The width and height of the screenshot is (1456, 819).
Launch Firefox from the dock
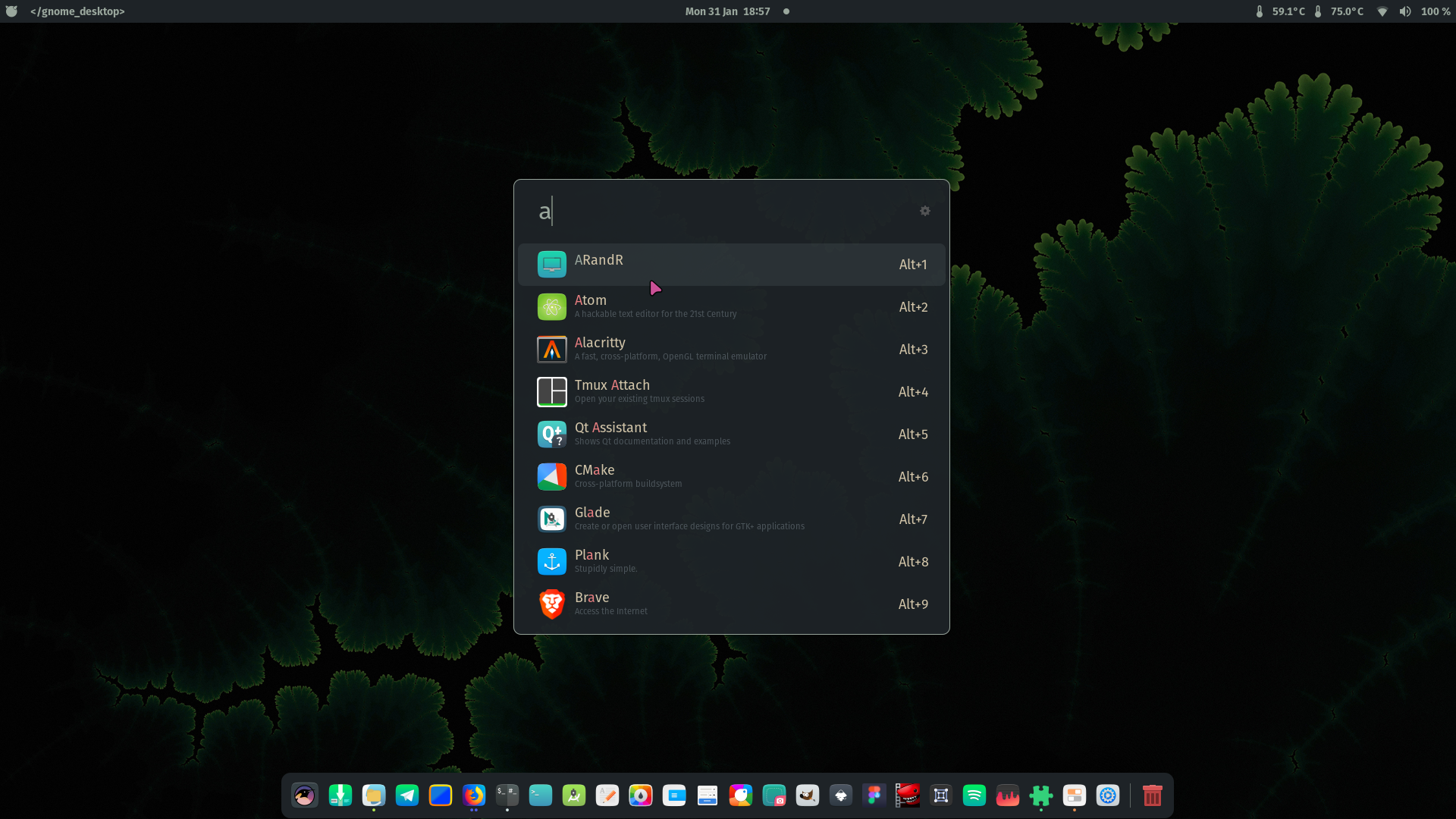pyautogui.click(x=474, y=795)
